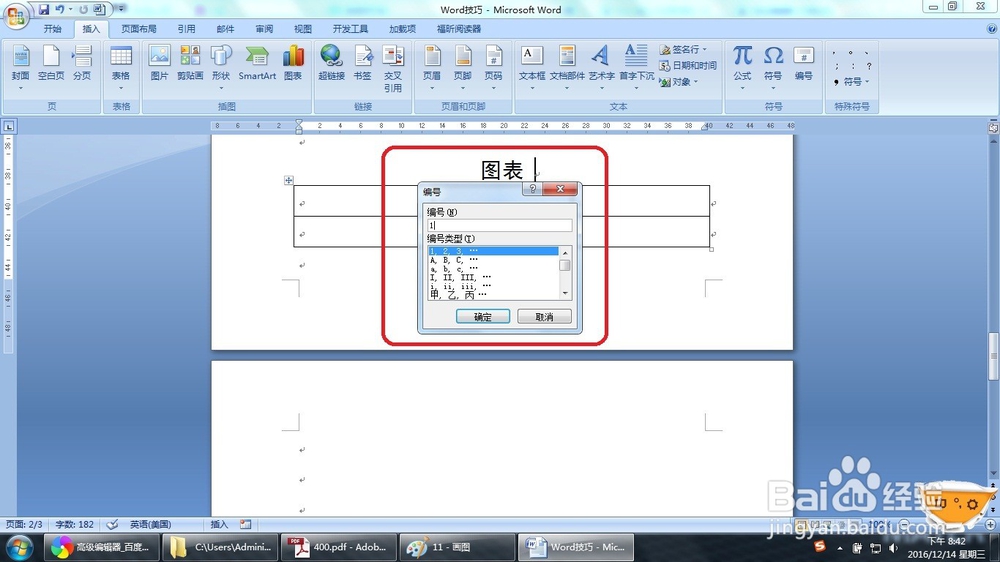This screenshot has width=1000, height=562.
Task: Click the language 英语(美国) in status bar
Action: coord(151,524)
